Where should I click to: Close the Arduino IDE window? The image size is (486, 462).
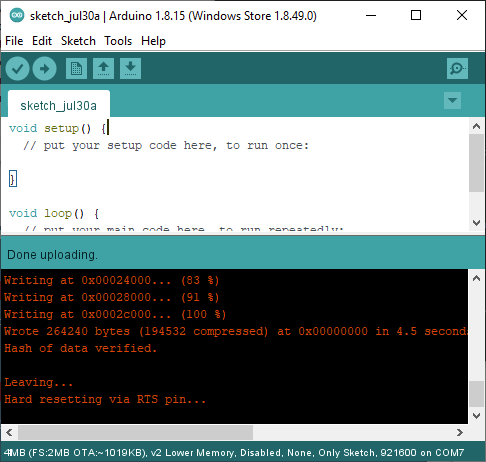coord(462,15)
